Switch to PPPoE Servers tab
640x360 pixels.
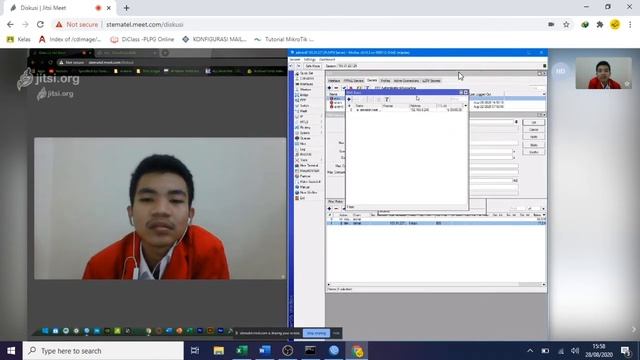click(353, 80)
